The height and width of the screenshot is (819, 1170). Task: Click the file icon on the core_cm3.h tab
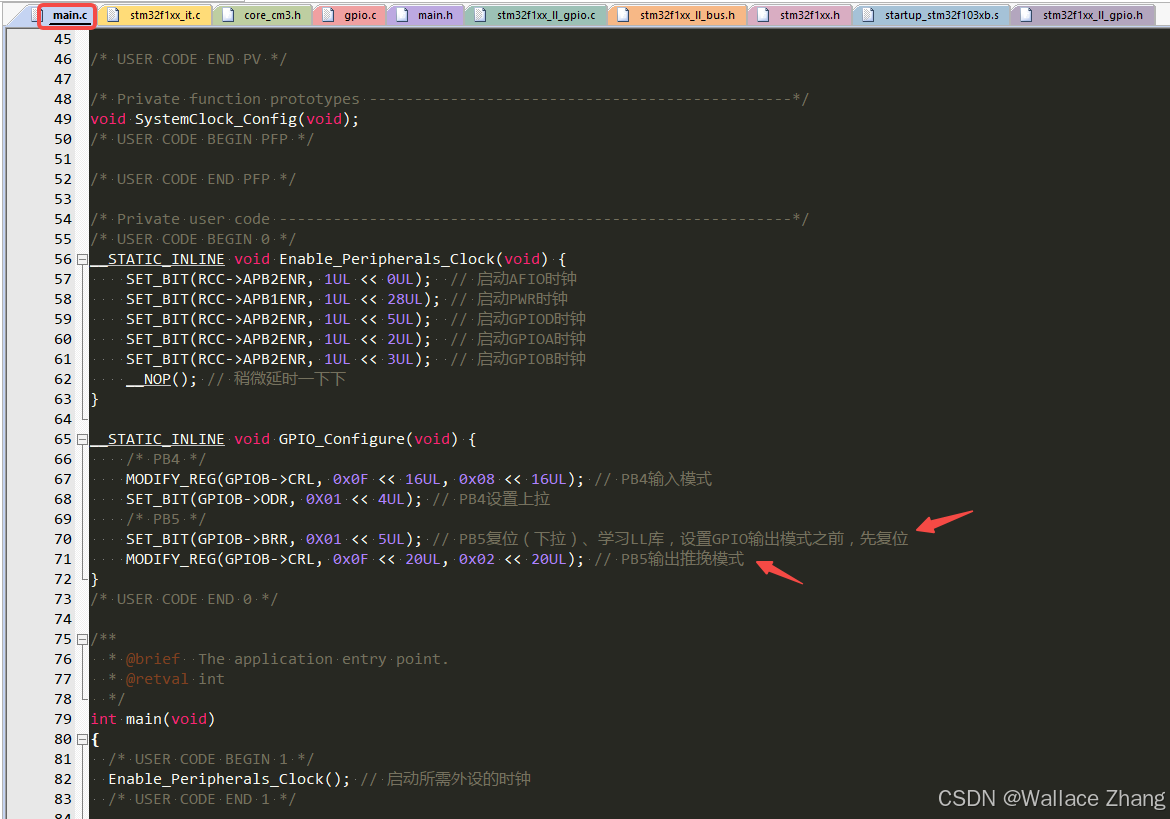(230, 14)
